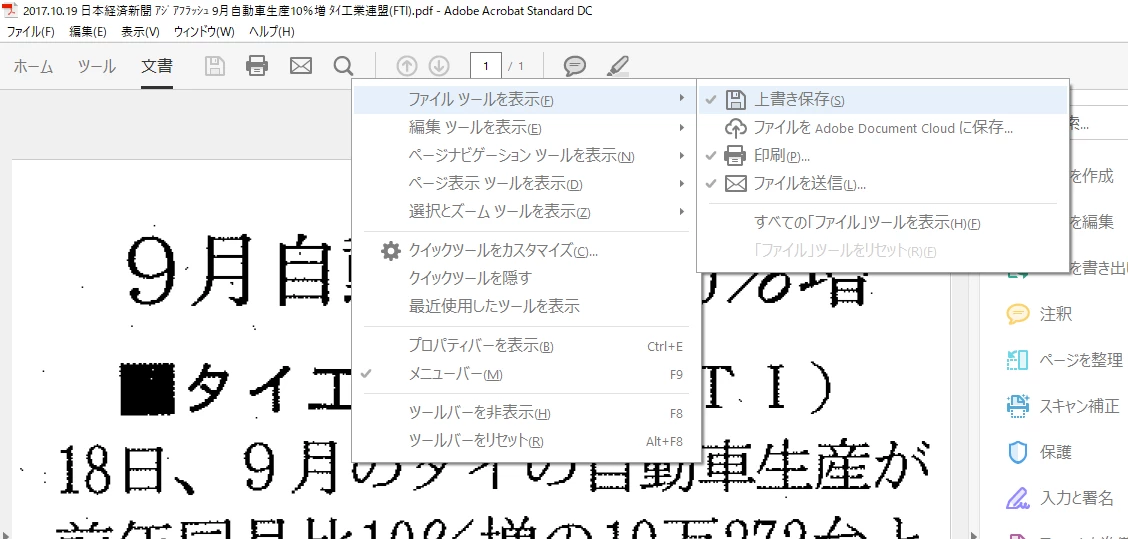Screen dimensions: 1128x539
Task: Enable ファイルを Adobe Document Cloud に保存 tool
Action: pyautogui.click(x=883, y=128)
